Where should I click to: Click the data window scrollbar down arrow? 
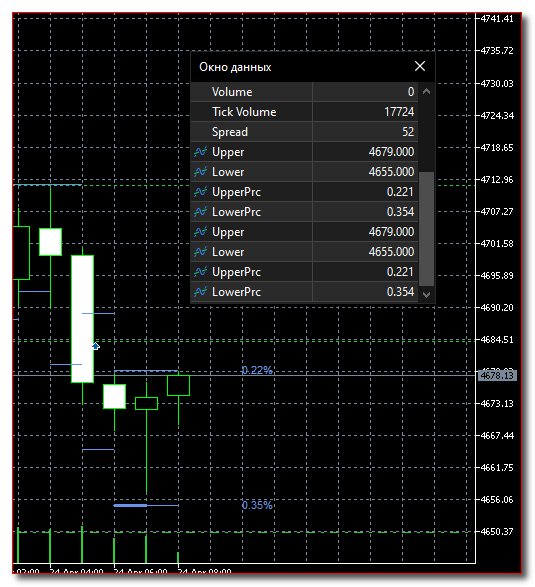(x=426, y=295)
